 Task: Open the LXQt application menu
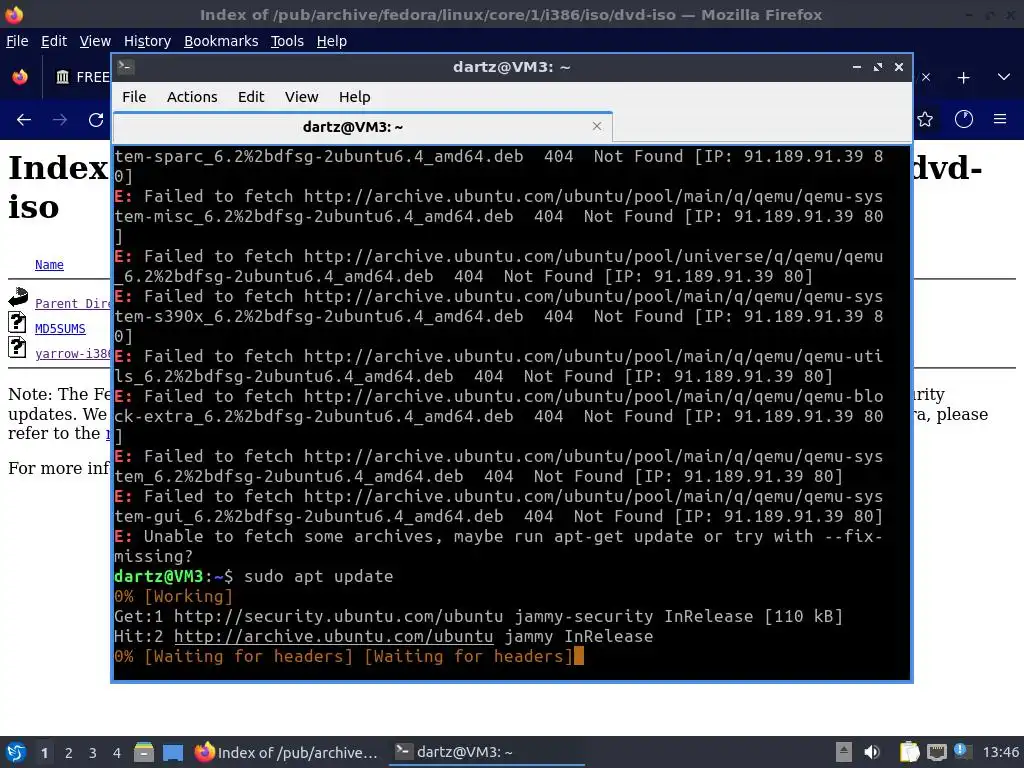point(15,752)
